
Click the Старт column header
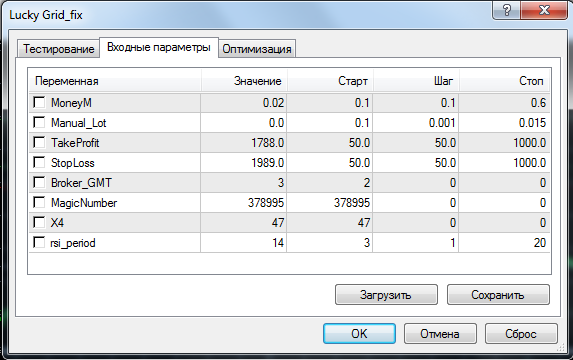click(330, 81)
